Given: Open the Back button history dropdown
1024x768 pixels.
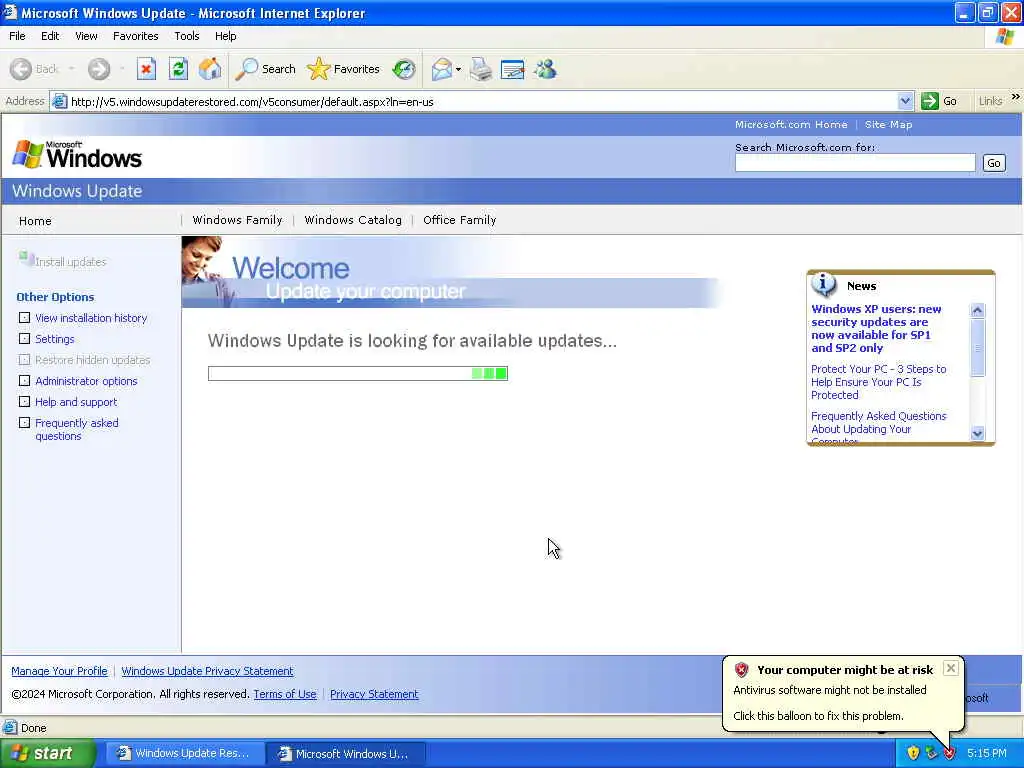Looking at the screenshot, I should pyautogui.click(x=71, y=69).
